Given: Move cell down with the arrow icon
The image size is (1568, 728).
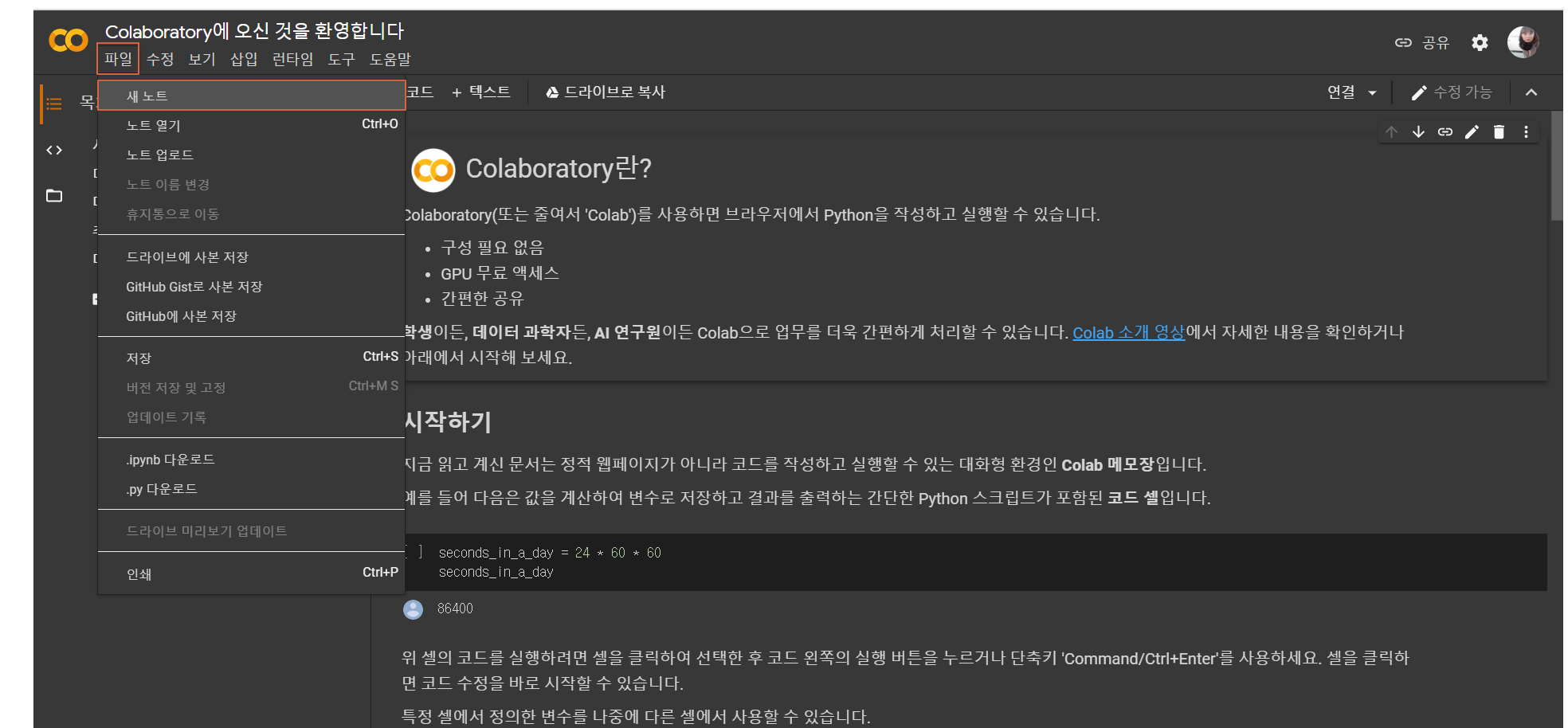Looking at the screenshot, I should coord(1418,132).
